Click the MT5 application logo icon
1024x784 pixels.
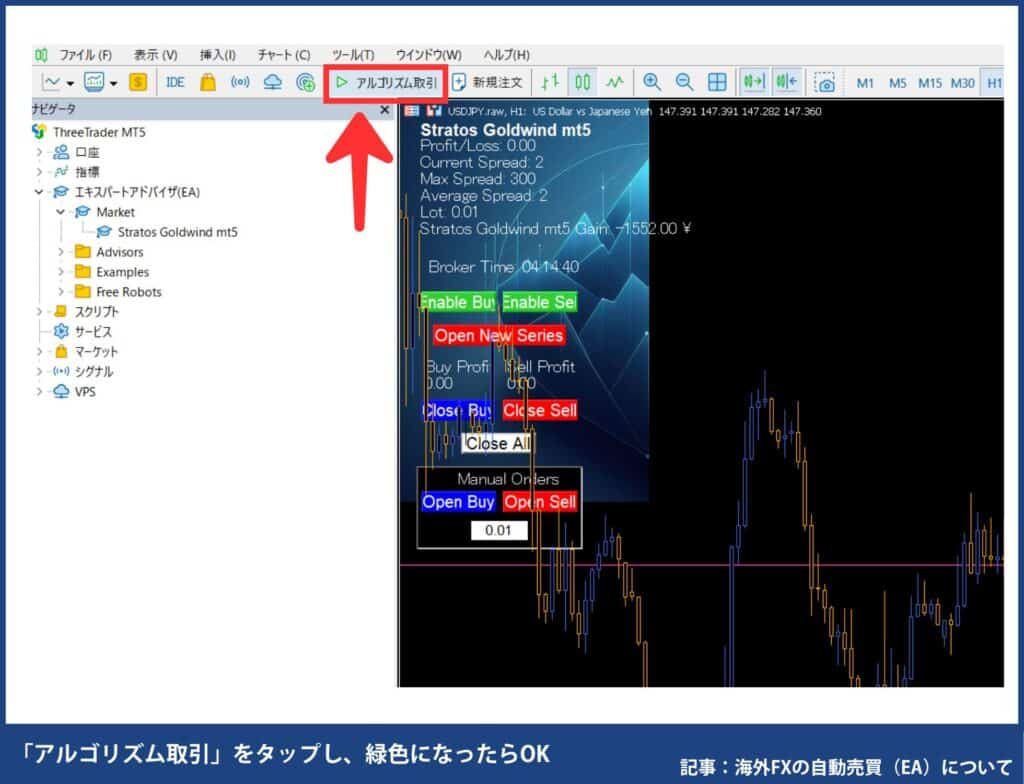(x=41, y=55)
